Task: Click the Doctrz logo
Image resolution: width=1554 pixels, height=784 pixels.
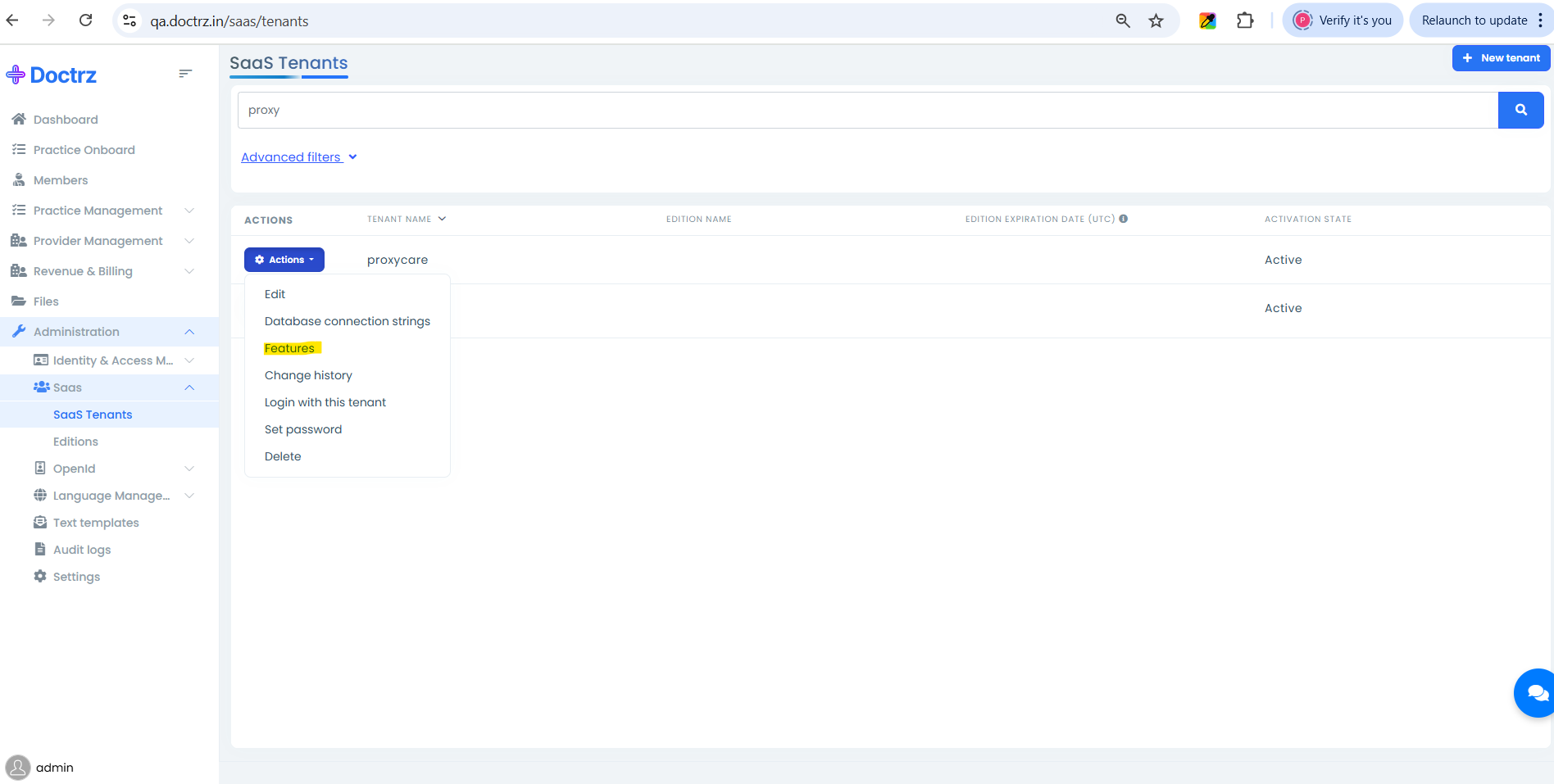Action: pyautogui.click(x=52, y=75)
